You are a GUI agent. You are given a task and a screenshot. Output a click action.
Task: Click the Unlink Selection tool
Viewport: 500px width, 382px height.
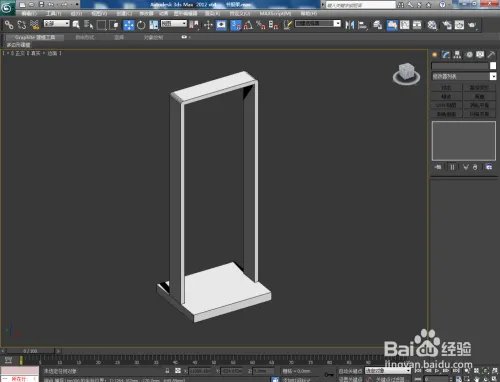tap(22, 25)
